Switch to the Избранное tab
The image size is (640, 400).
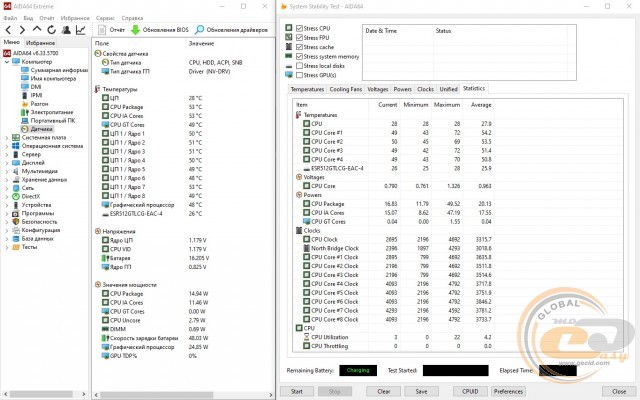click(x=40, y=42)
